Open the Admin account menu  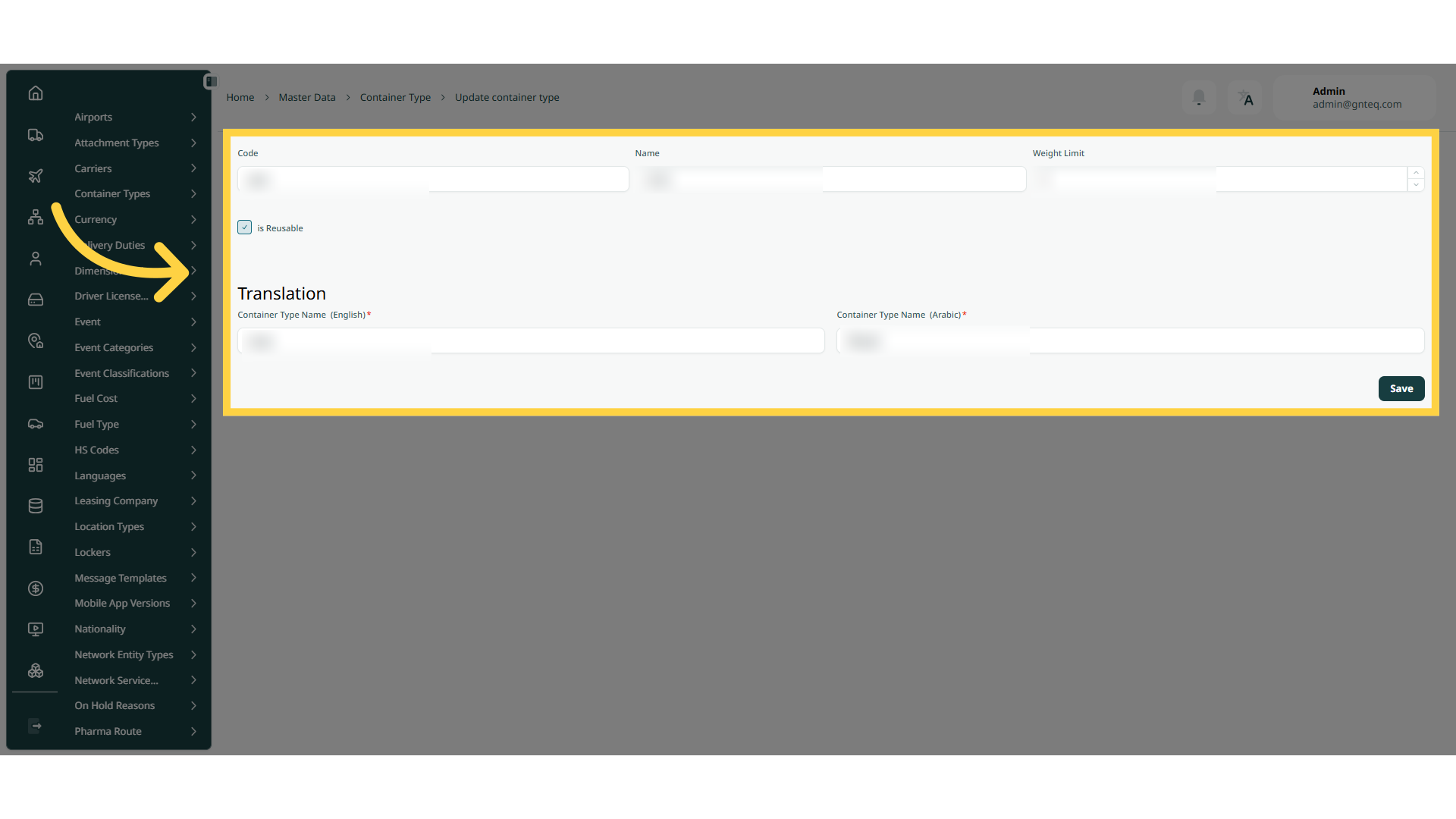click(x=1354, y=98)
